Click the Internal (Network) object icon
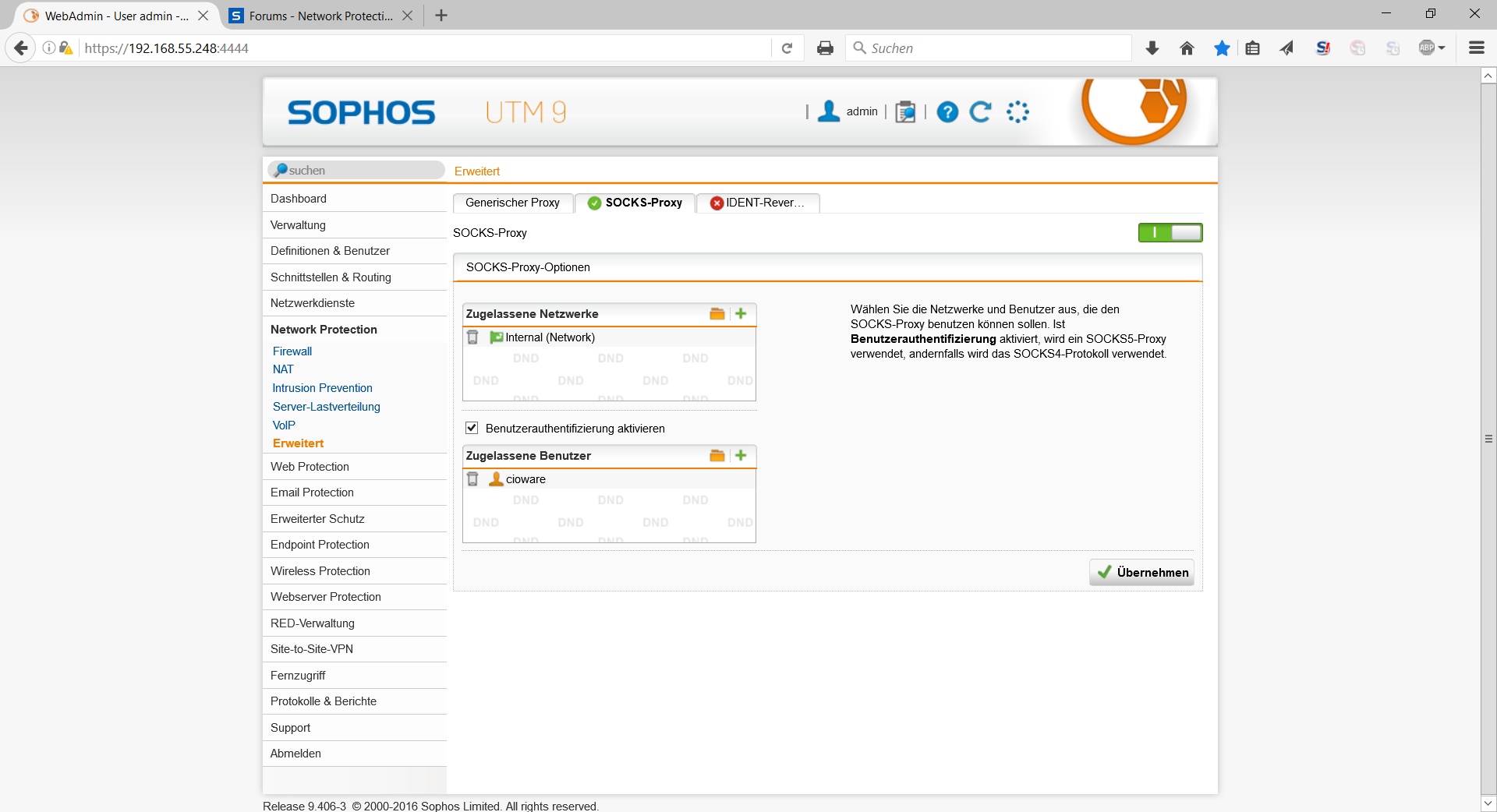 (496, 337)
